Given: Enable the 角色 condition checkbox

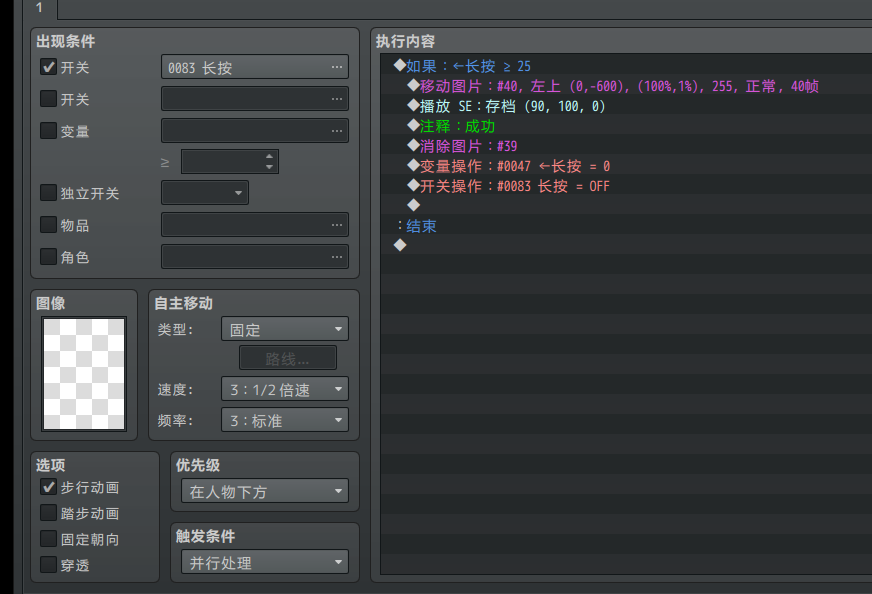Looking at the screenshot, I should pos(49,256).
